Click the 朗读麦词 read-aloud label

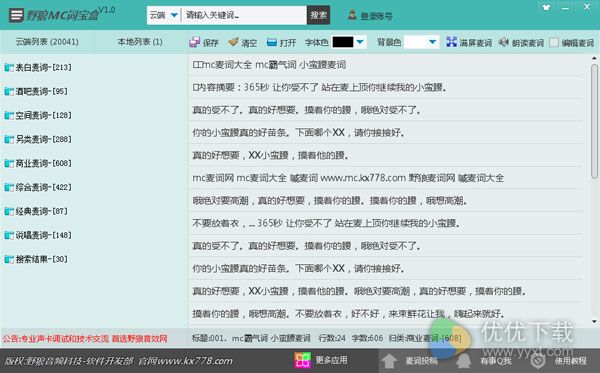pos(528,42)
